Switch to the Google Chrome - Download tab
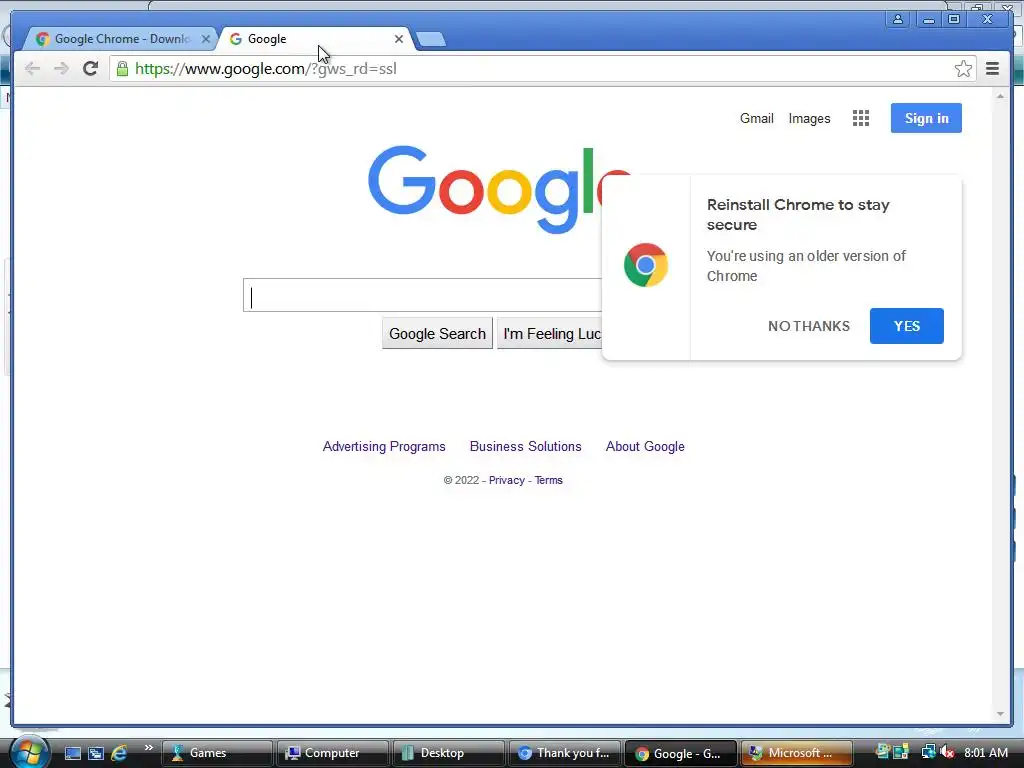Screen dimensions: 1024x768 point(121,39)
